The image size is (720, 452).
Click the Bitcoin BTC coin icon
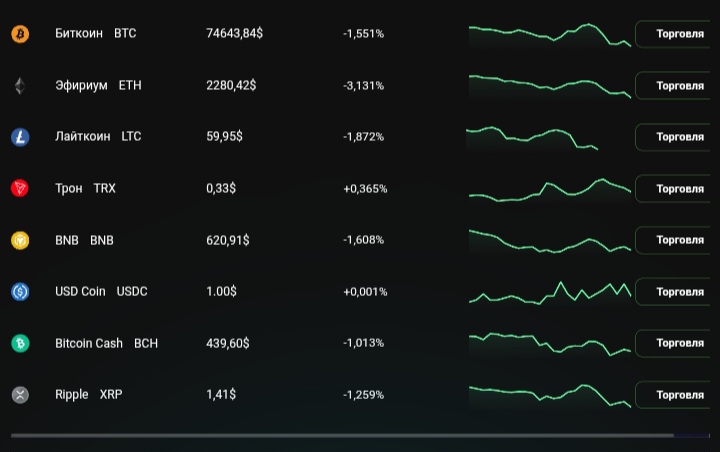click(x=20, y=34)
